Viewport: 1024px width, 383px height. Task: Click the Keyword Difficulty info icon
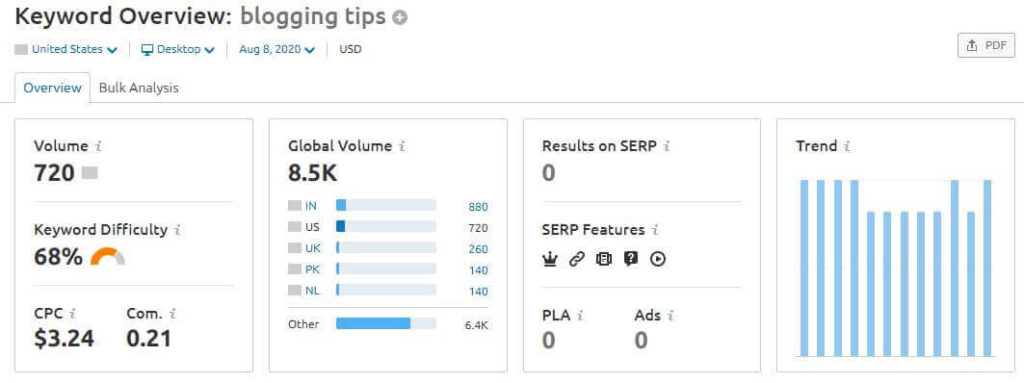tap(178, 230)
